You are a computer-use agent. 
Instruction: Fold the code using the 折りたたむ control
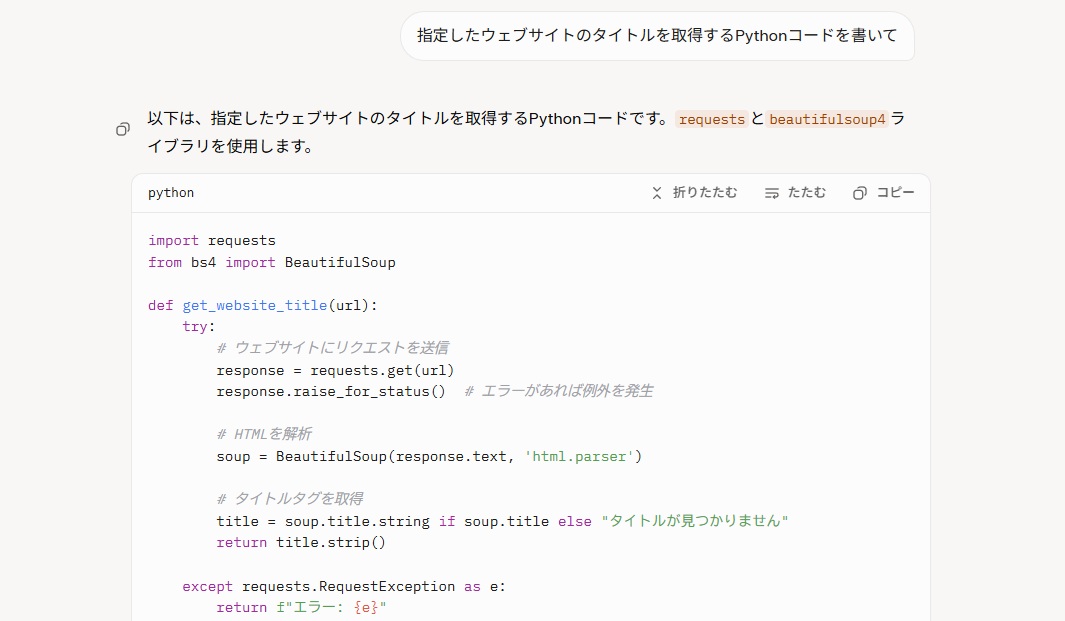click(695, 192)
